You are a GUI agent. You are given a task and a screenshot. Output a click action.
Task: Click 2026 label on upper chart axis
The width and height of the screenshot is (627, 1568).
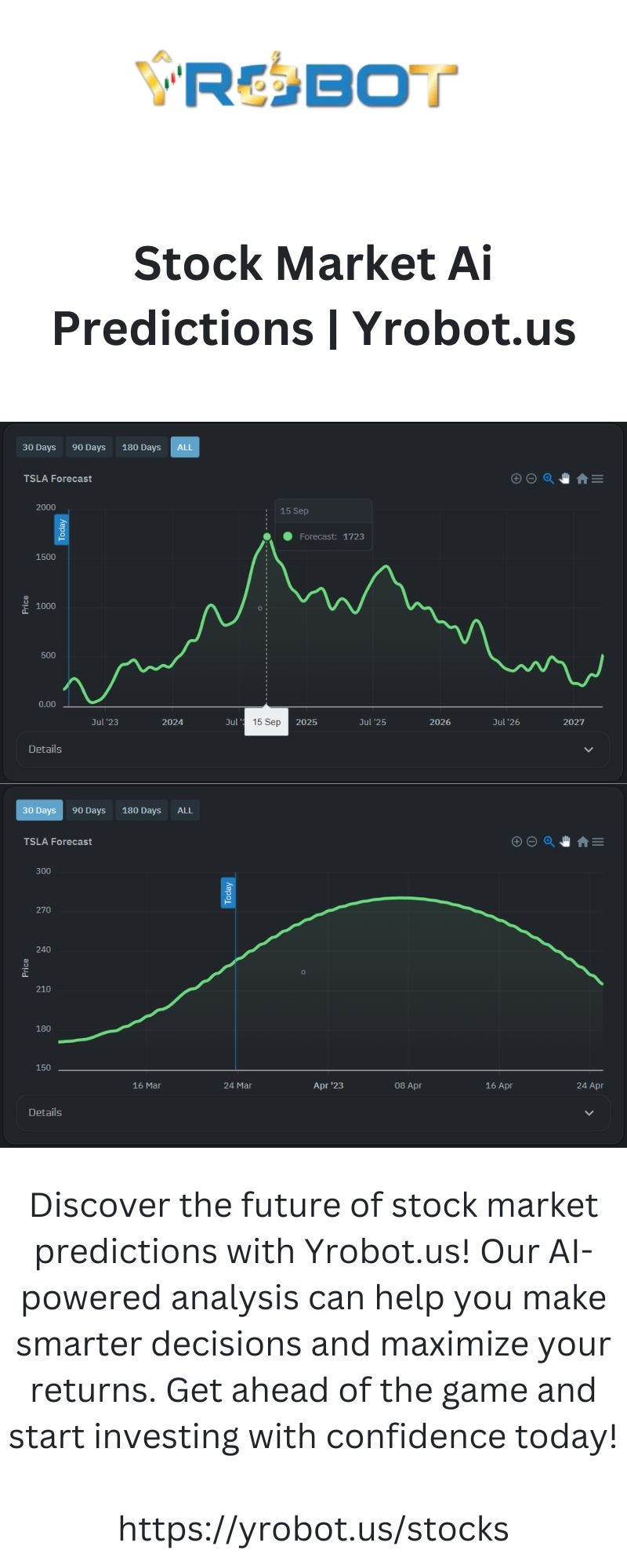coord(440,722)
